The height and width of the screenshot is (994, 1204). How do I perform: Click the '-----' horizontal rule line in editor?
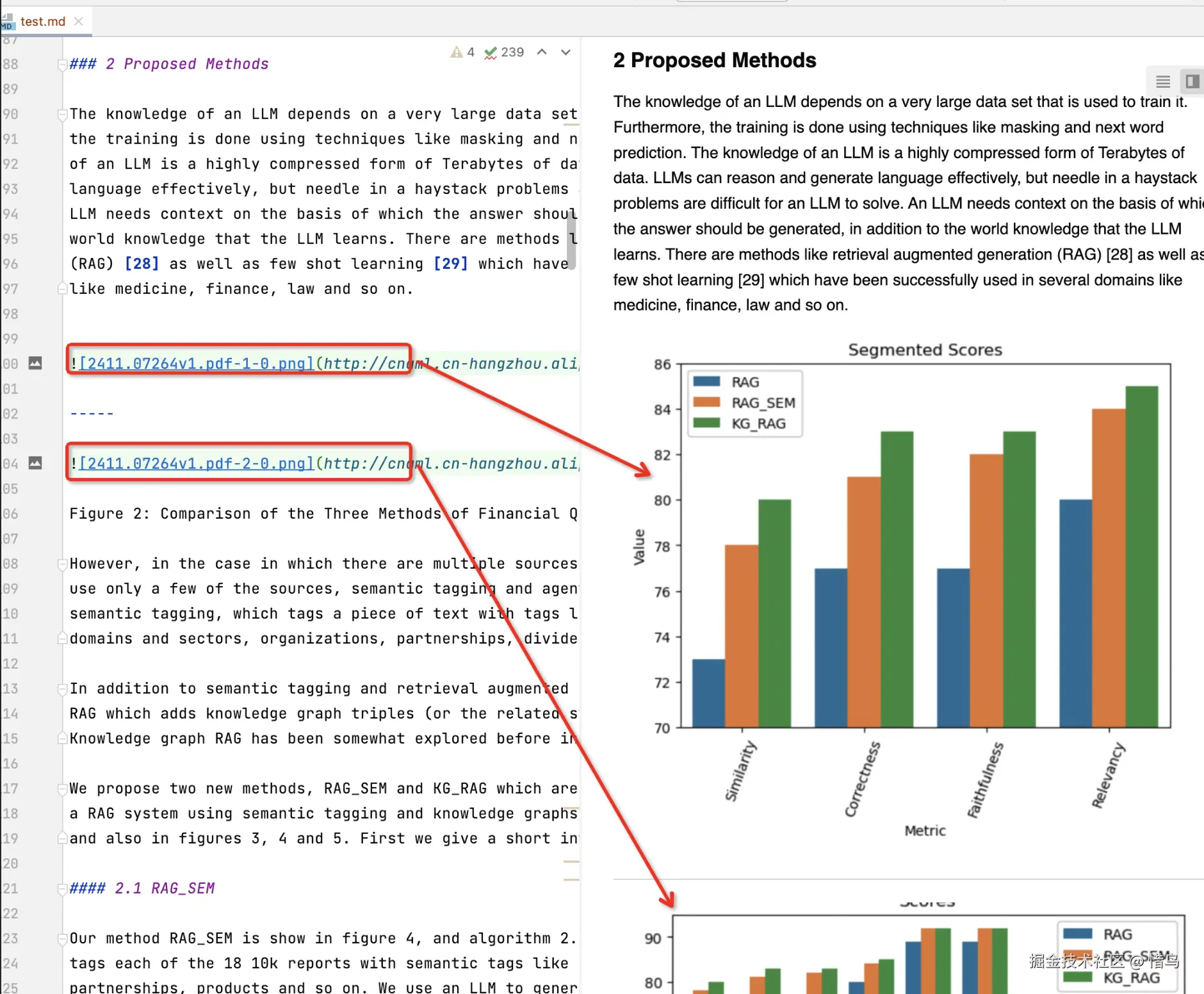pos(92,414)
